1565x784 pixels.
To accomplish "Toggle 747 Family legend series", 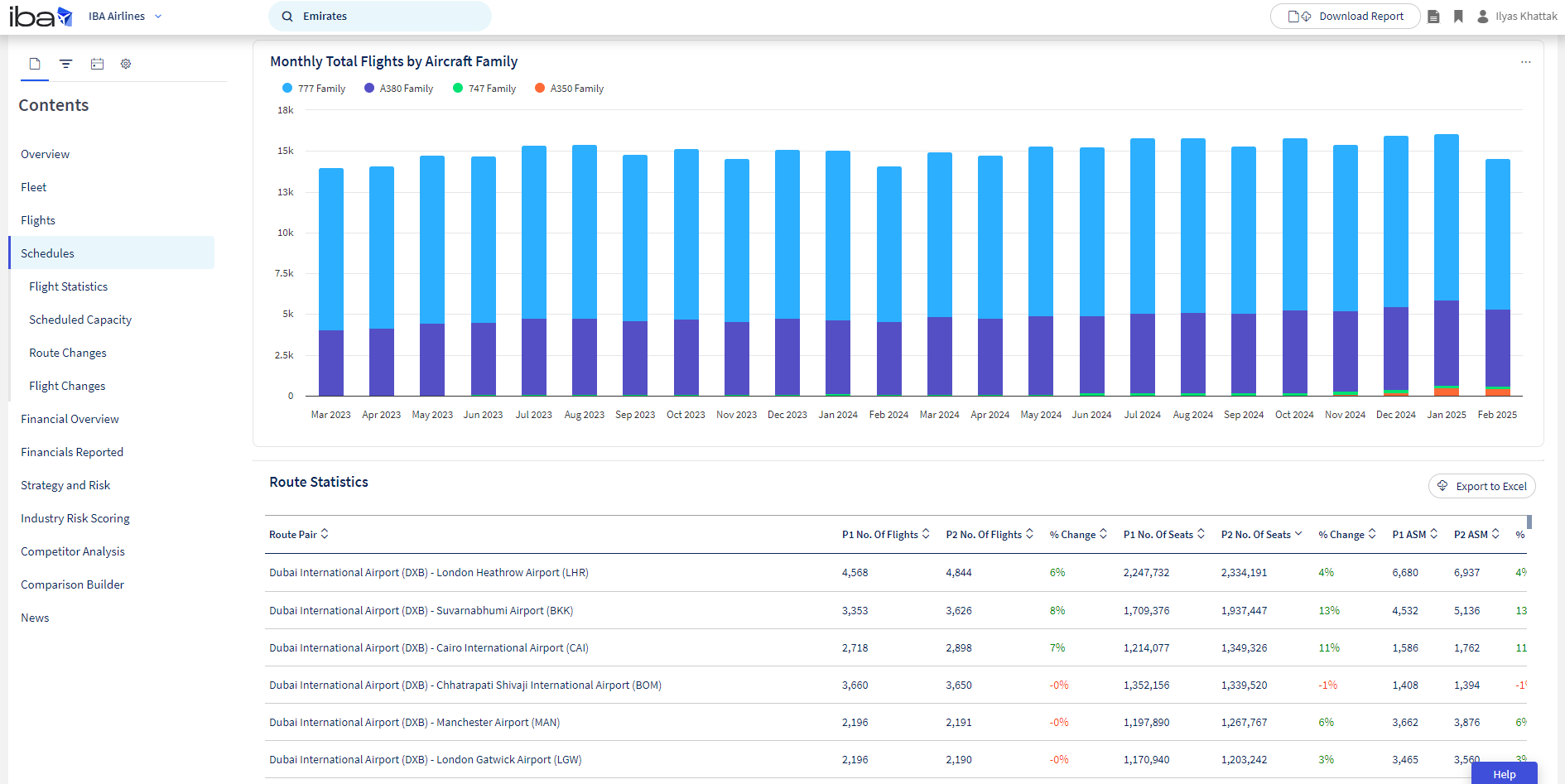I will click(484, 89).
